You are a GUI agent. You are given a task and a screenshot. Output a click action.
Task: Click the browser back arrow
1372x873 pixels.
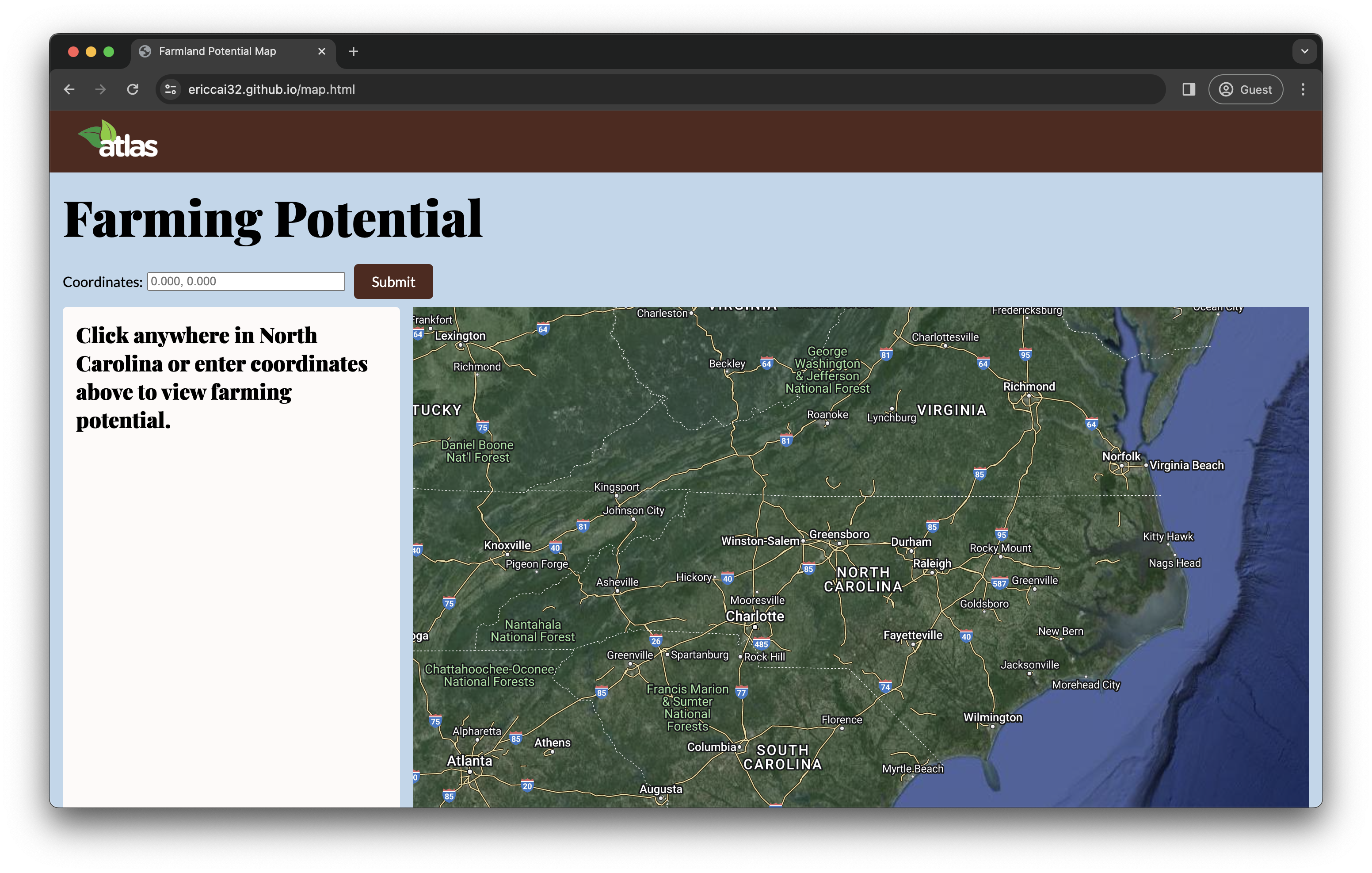(69, 89)
